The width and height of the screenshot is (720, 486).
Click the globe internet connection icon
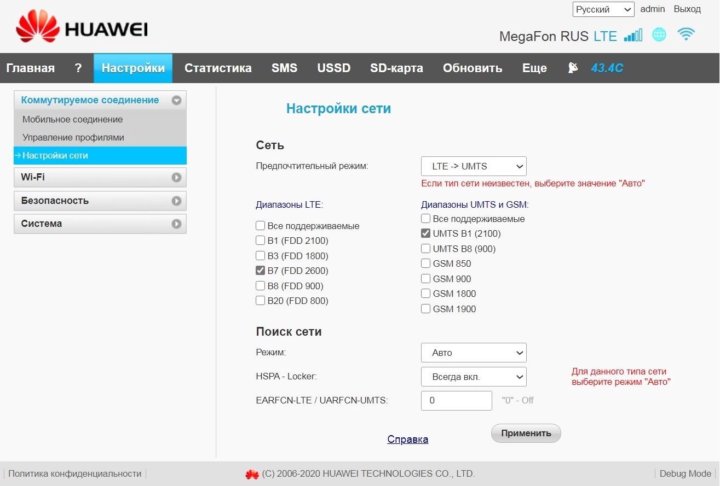pos(659,35)
